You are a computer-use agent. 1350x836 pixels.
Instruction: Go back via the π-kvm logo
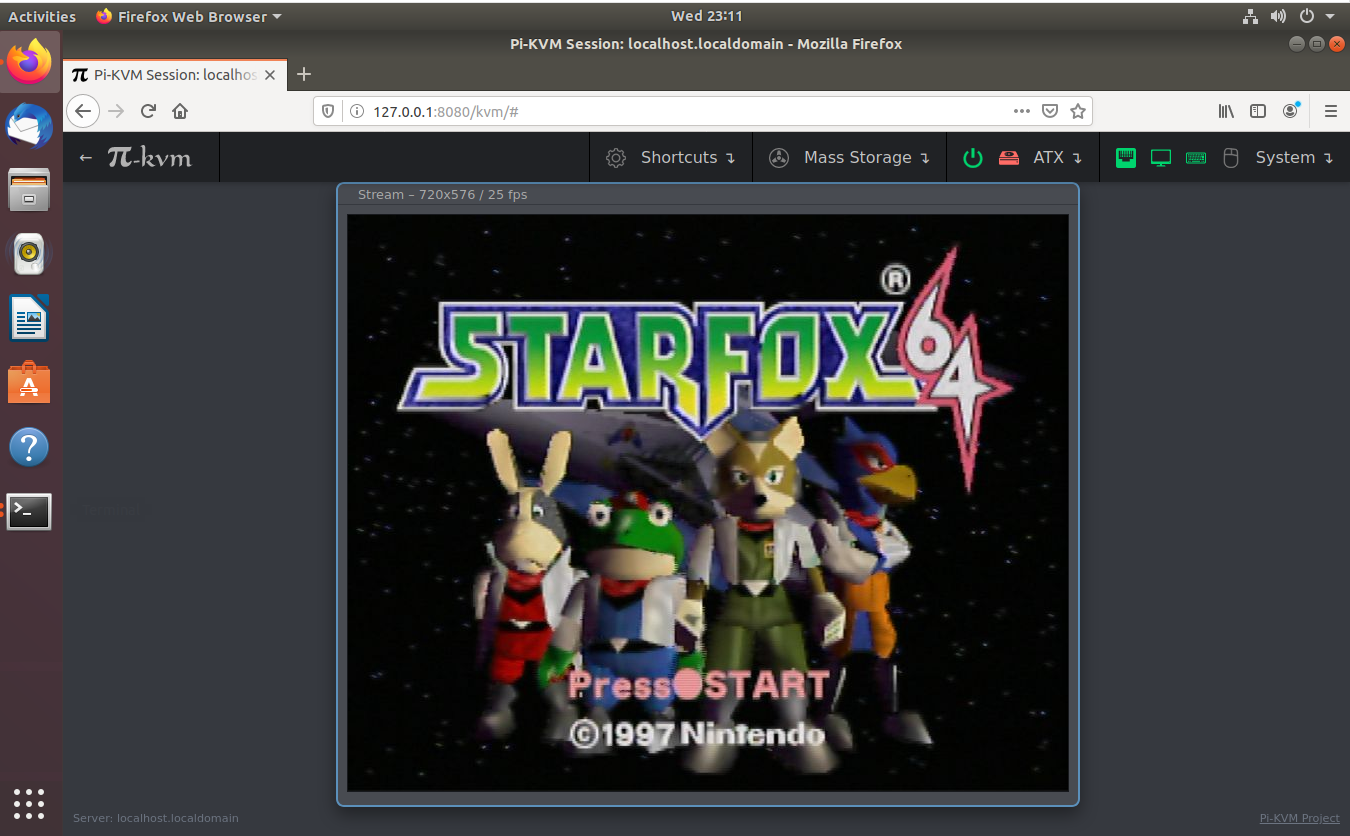[x=148, y=158]
